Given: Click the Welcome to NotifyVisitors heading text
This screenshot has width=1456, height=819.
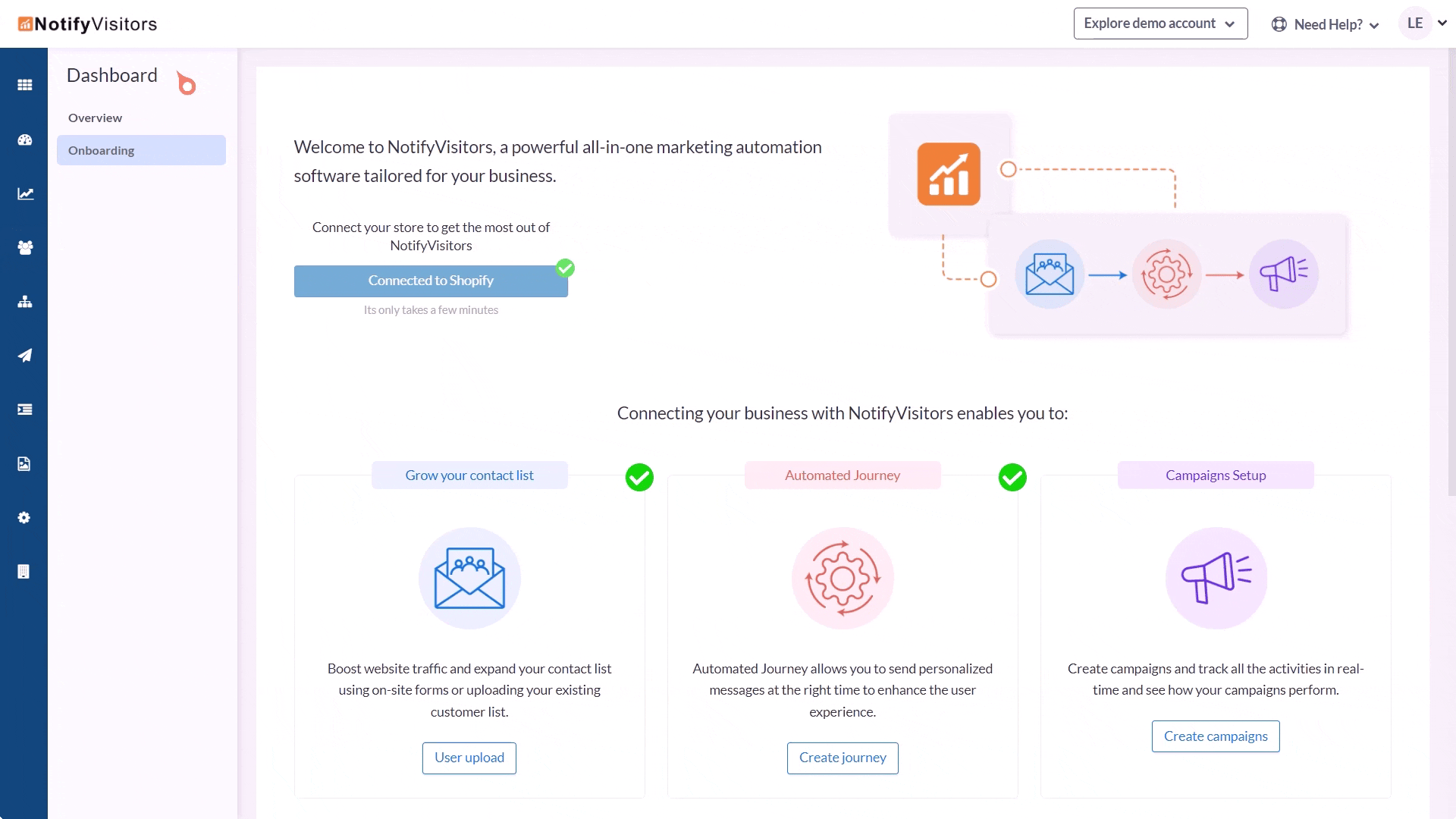Looking at the screenshot, I should [x=557, y=162].
